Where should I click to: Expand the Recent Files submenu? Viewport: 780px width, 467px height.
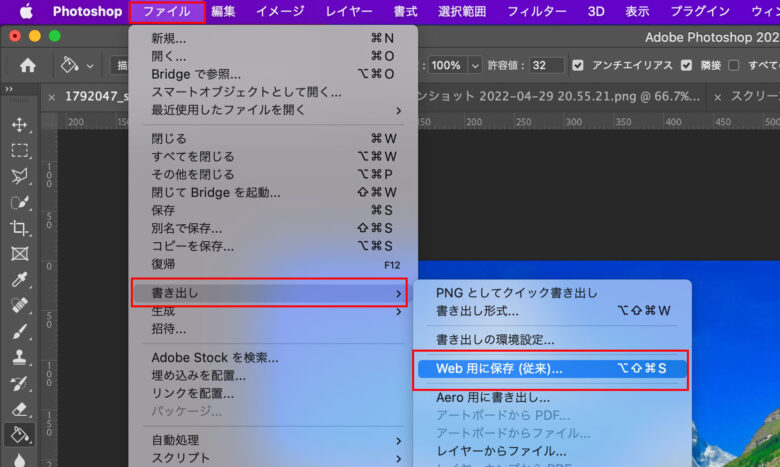pyautogui.click(x=273, y=110)
